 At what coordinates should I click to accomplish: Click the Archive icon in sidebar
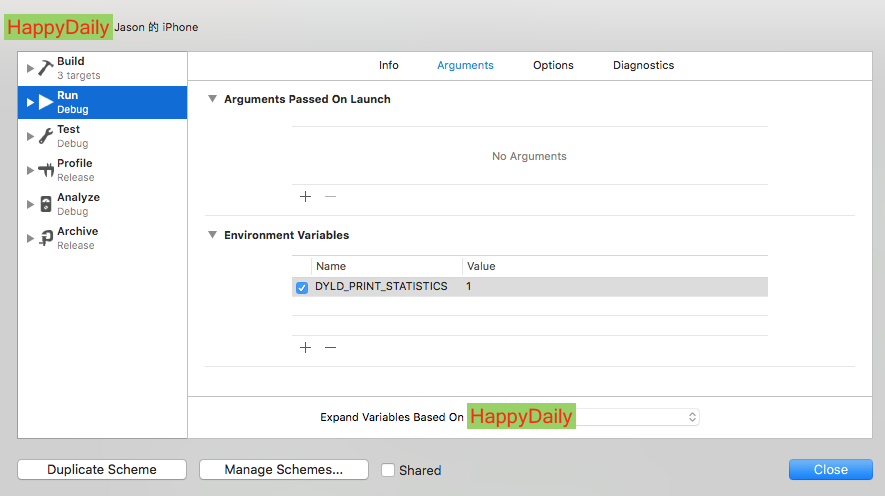pos(46,238)
